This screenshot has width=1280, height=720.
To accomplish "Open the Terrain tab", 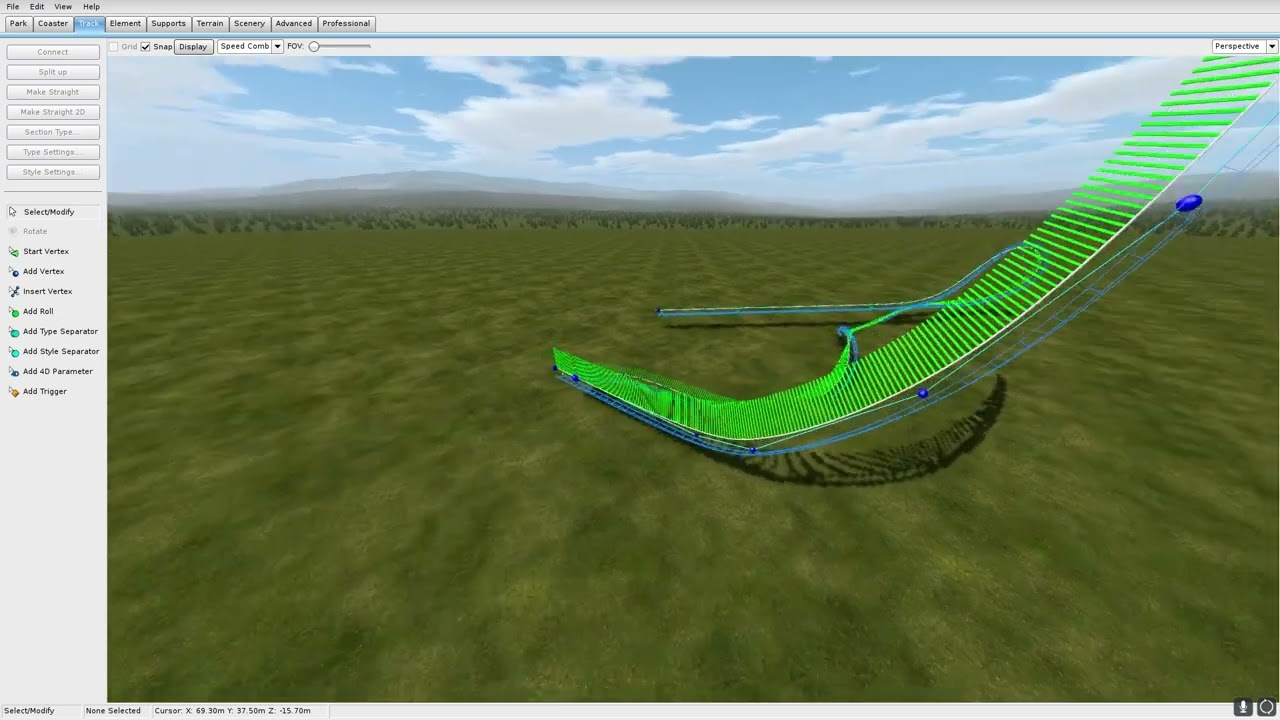I will coord(210,23).
